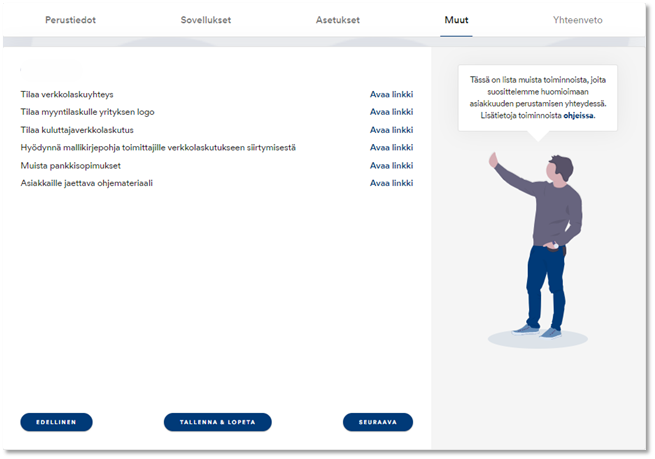Click the pointing man illustration
The height and width of the screenshot is (459, 655).
pyautogui.click(x=538, y=250)
